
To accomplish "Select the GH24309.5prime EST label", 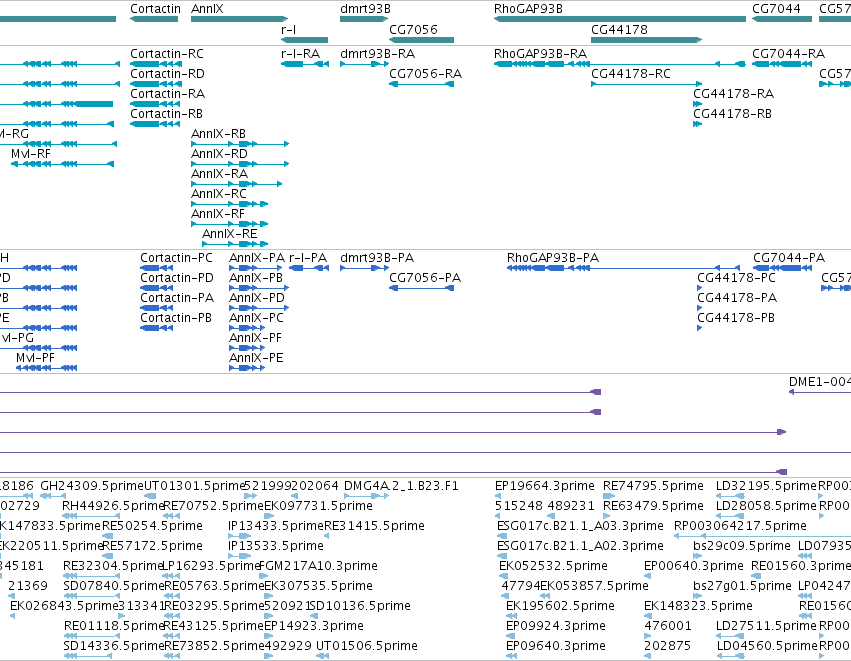I will 92,486.
